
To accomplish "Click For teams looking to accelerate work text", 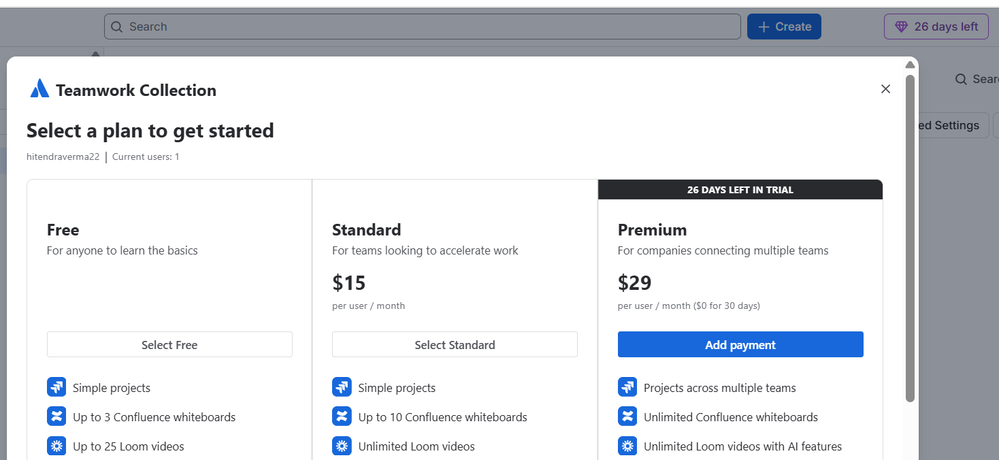I will [x=425, y=250].
